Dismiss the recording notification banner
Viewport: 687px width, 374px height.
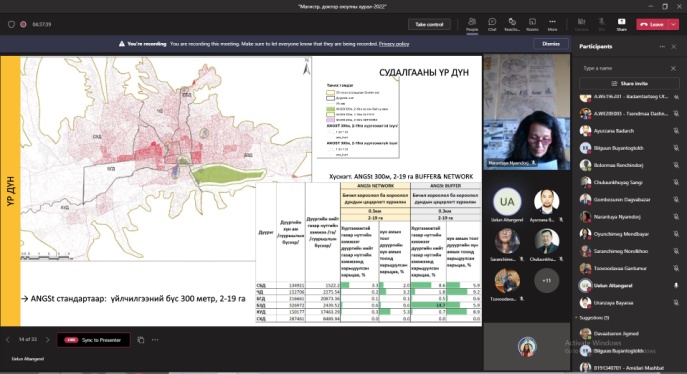[x=551, y=44]
